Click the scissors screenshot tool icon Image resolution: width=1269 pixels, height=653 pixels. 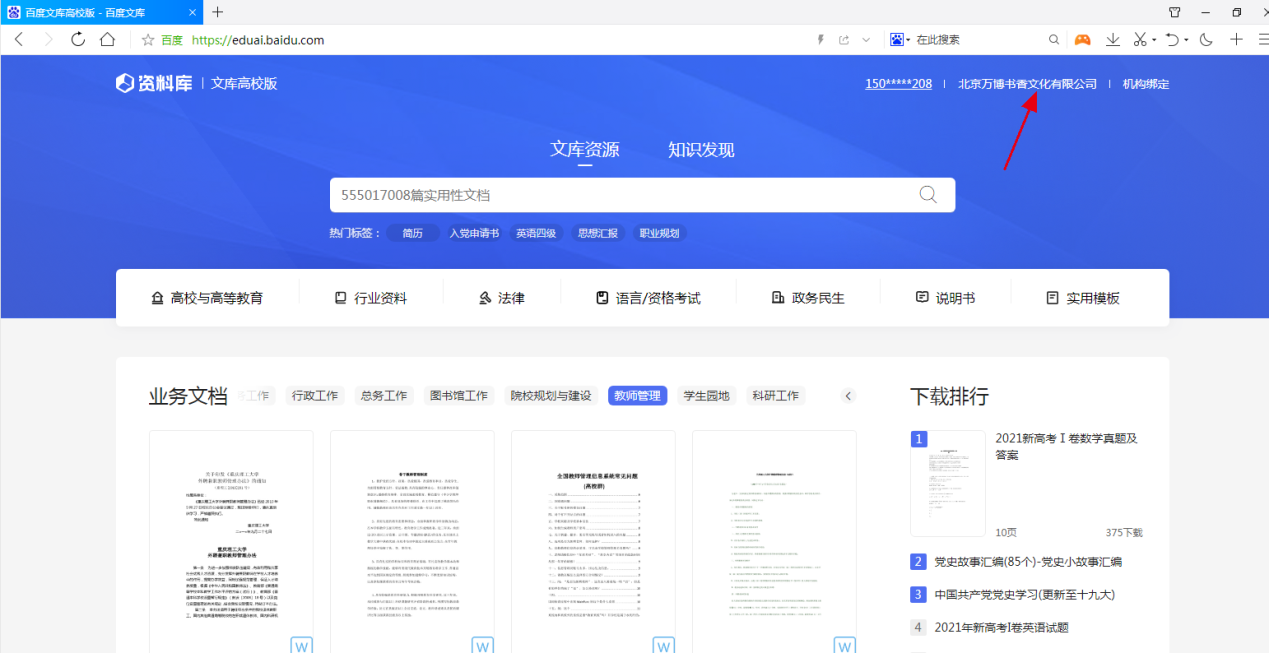pyautogui.click(x=1139, y=40)
